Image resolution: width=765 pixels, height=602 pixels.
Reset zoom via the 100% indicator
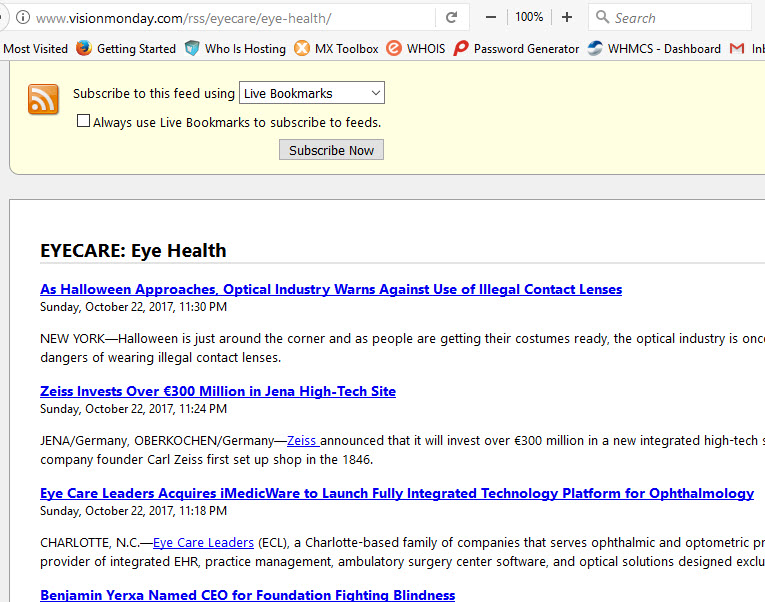coord(529,17)
